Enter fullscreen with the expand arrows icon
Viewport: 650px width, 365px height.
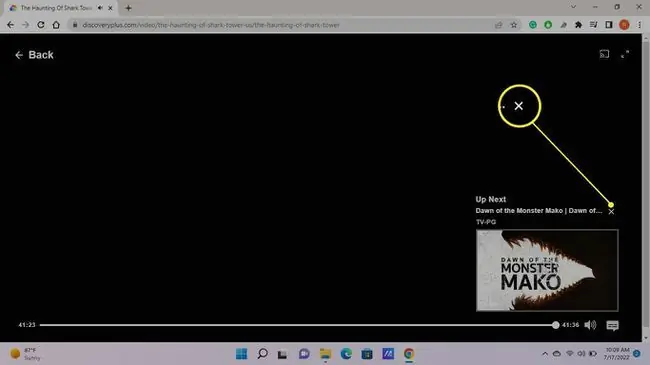625,54
